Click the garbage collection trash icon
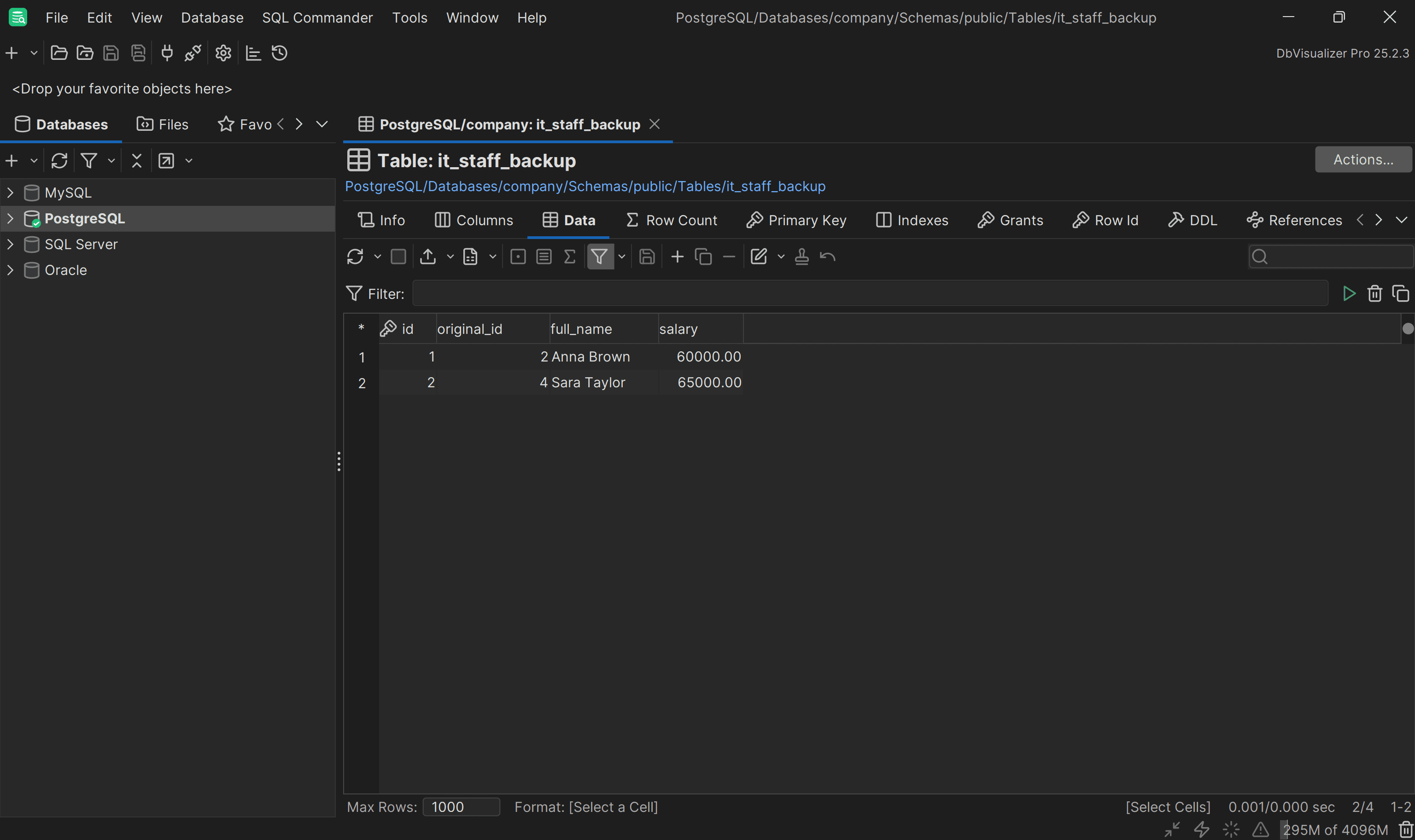The image size is (1415, 840). coord(1406,830)
